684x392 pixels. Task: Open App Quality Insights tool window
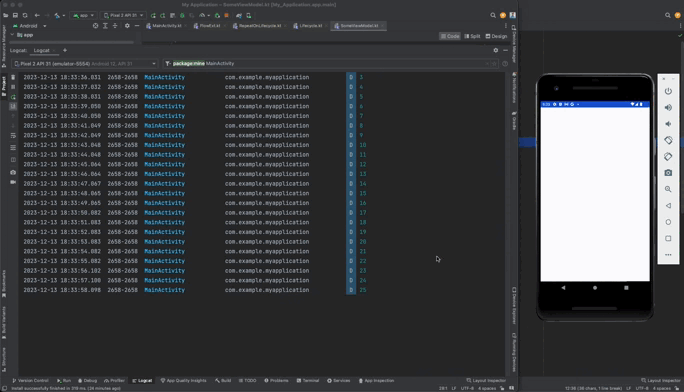point(184,381)
